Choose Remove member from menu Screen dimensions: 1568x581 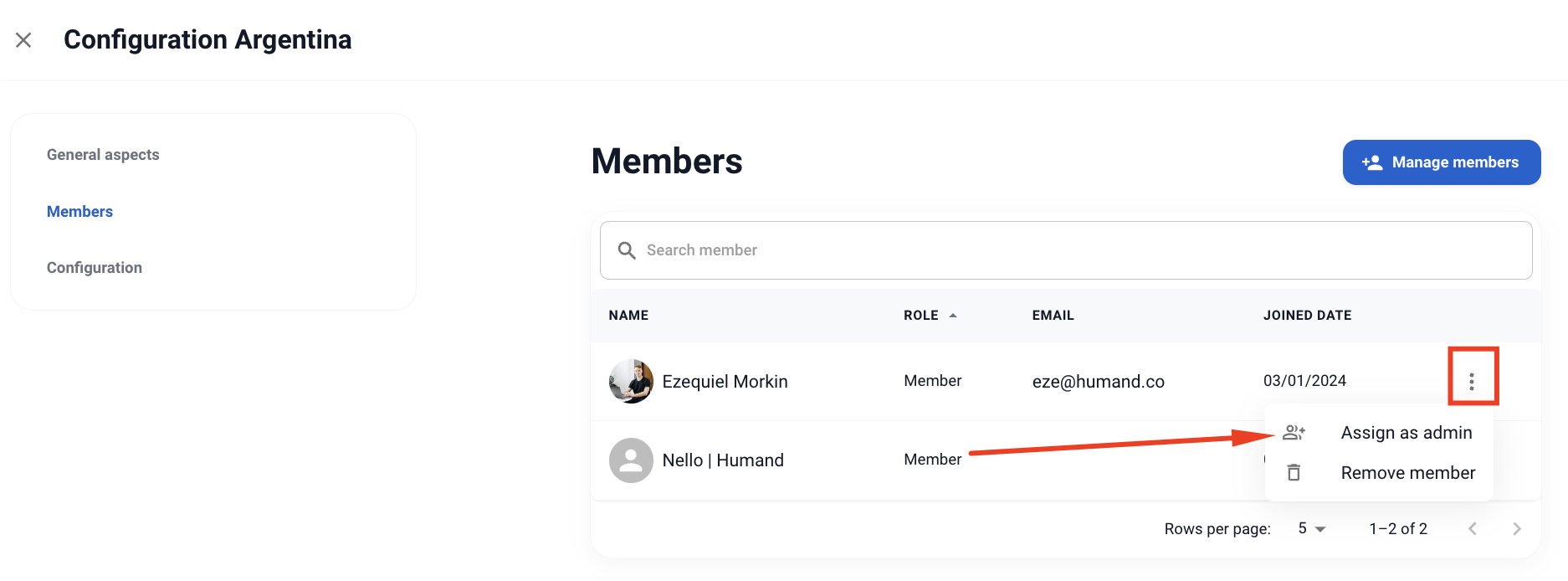click(x=1407, y=473)
